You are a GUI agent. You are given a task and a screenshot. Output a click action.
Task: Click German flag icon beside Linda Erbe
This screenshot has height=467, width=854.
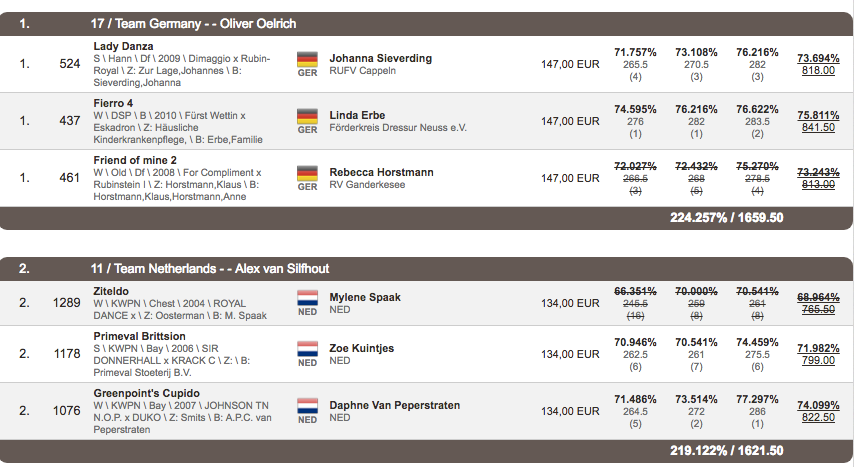307,116
